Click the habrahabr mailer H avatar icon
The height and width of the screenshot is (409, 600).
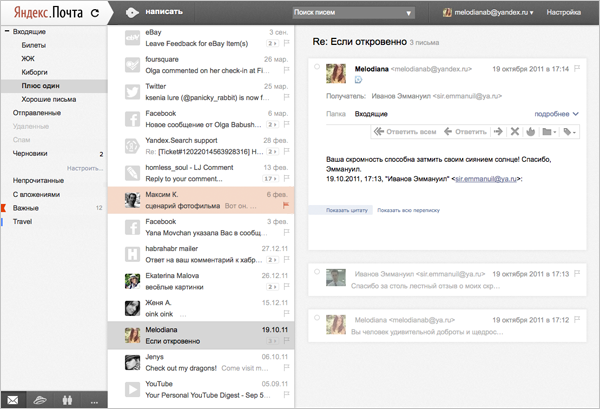point(132,254)
